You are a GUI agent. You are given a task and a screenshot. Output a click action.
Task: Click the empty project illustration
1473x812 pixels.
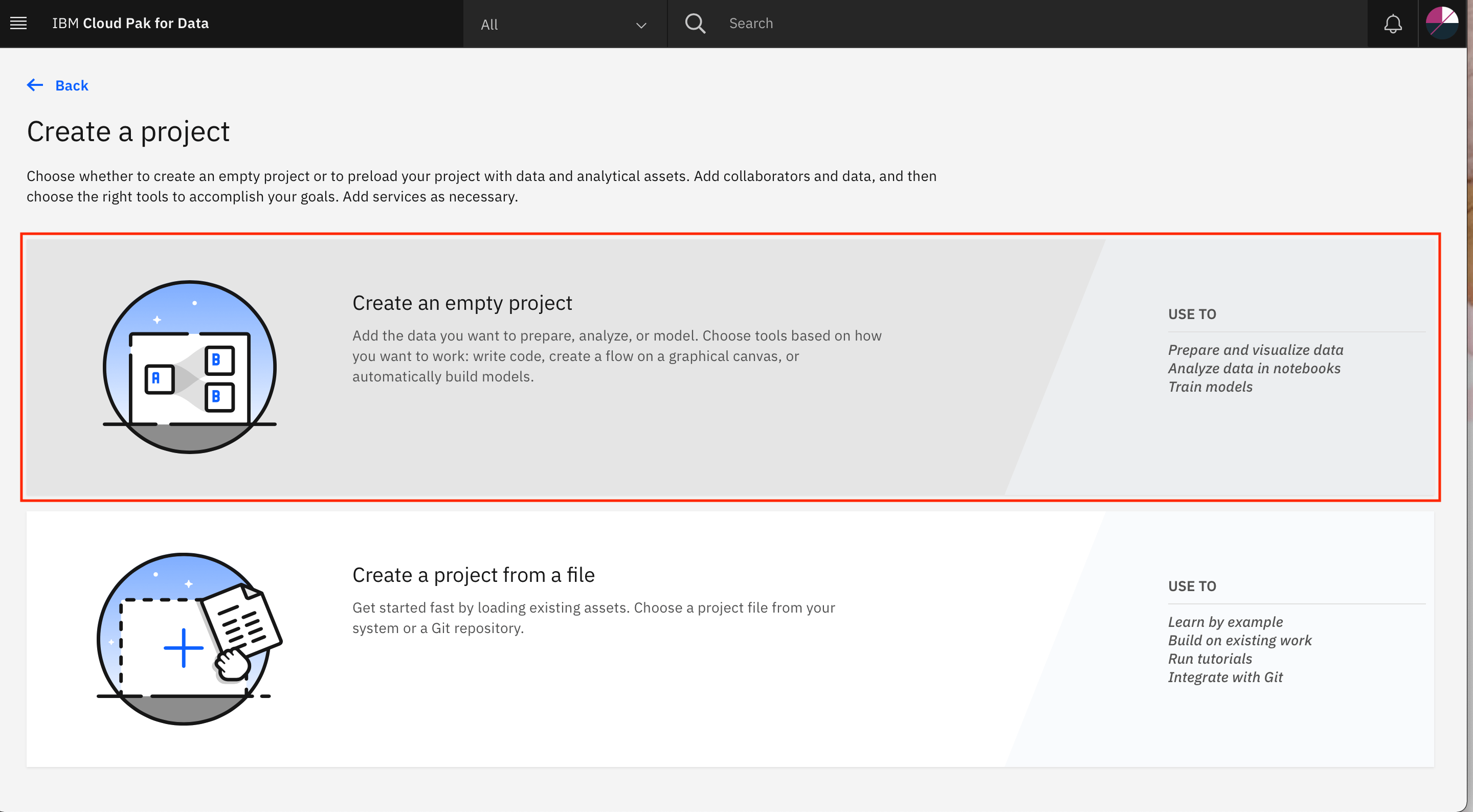(x=190, y=367)
